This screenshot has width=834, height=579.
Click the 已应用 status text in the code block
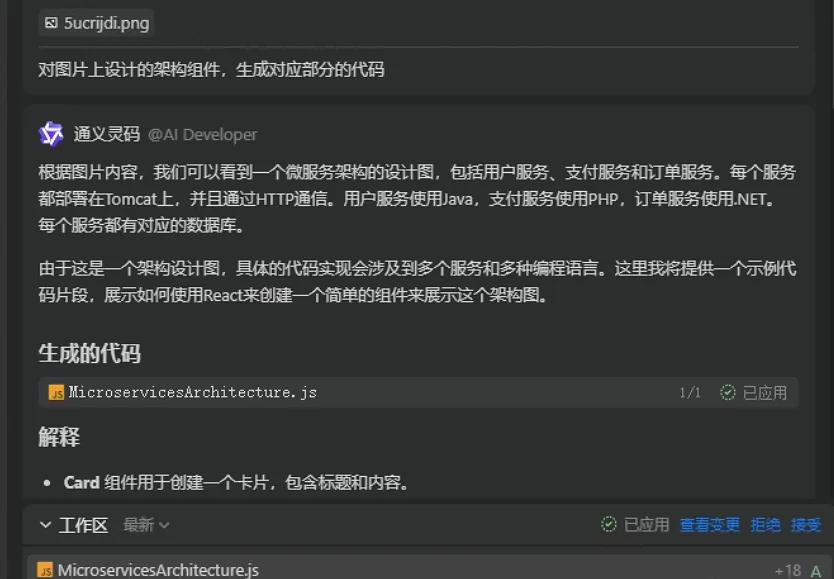[764, 393]
